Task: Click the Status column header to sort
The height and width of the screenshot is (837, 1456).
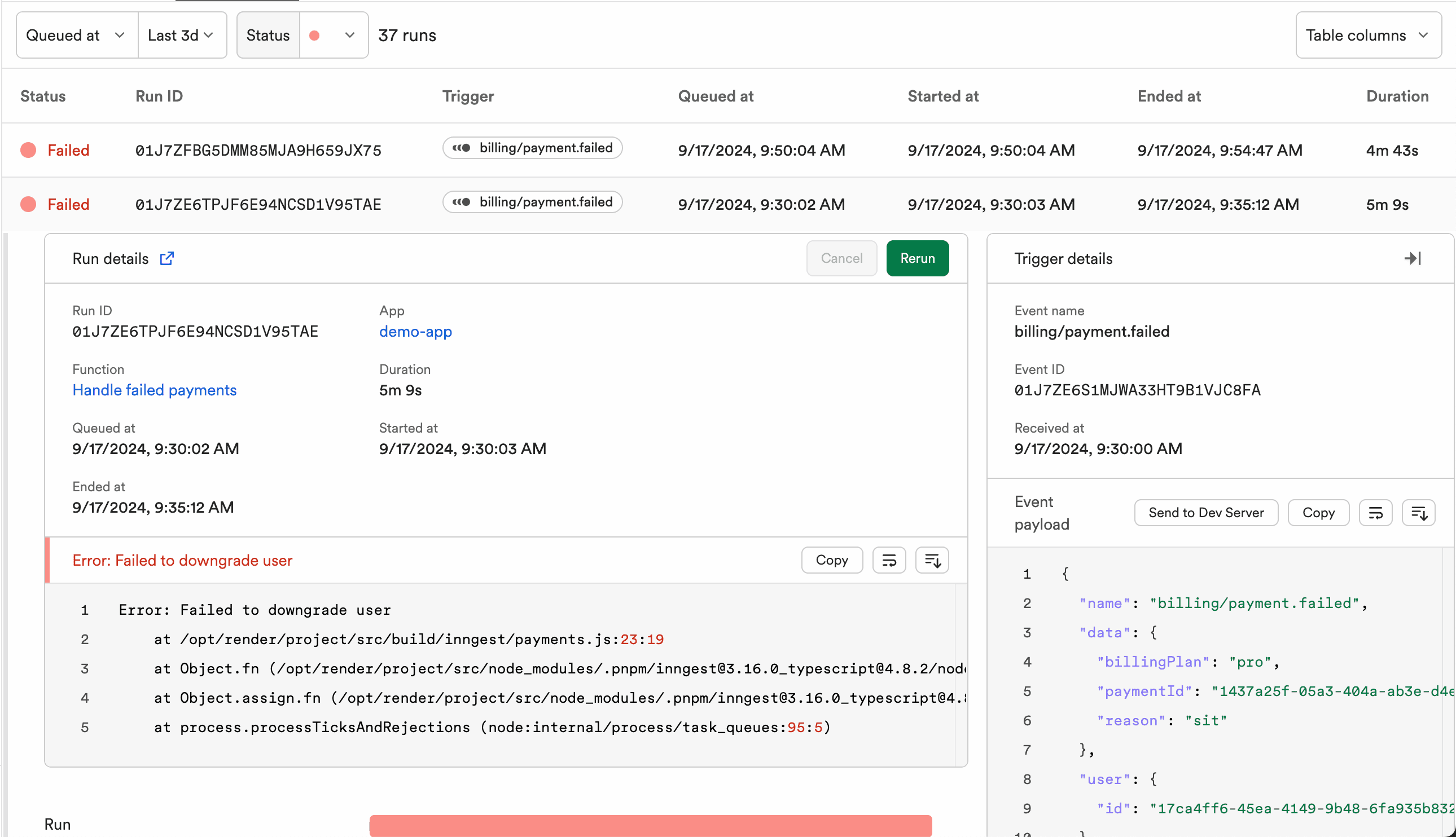Action: point(43,96)
